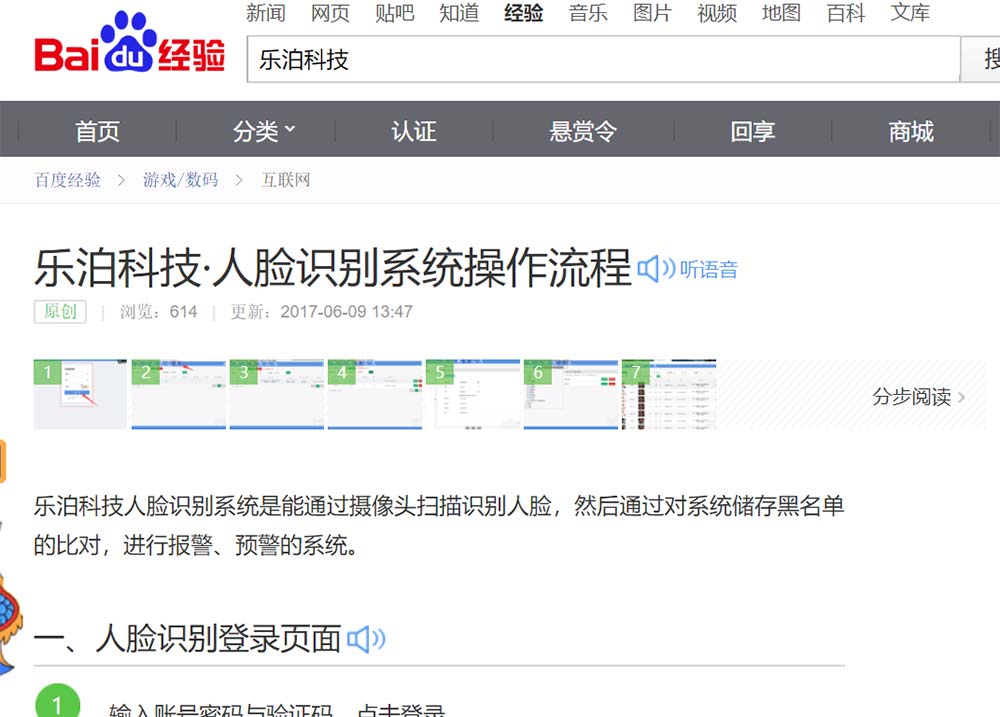The image size is (1000, 717).
Task: Open 悬赏令 navigation item
Action: pos(582,131)
